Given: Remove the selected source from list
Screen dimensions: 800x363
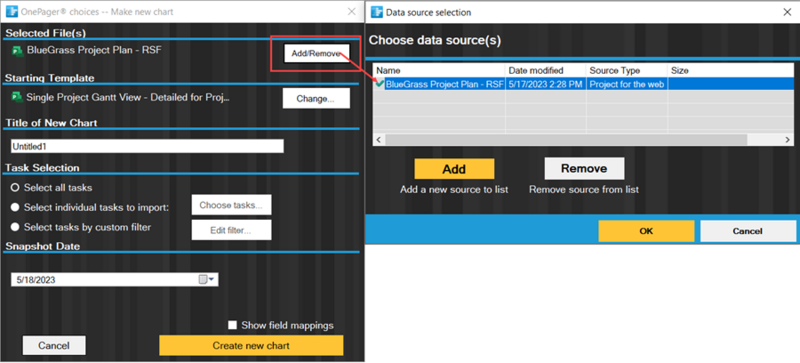Looking at the screenshot, I should click(584, 168).
